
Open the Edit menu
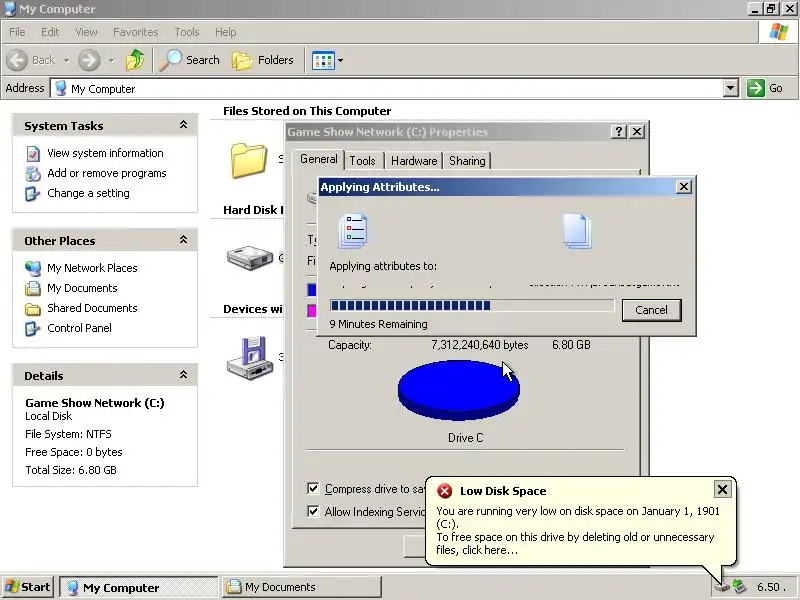50,32
